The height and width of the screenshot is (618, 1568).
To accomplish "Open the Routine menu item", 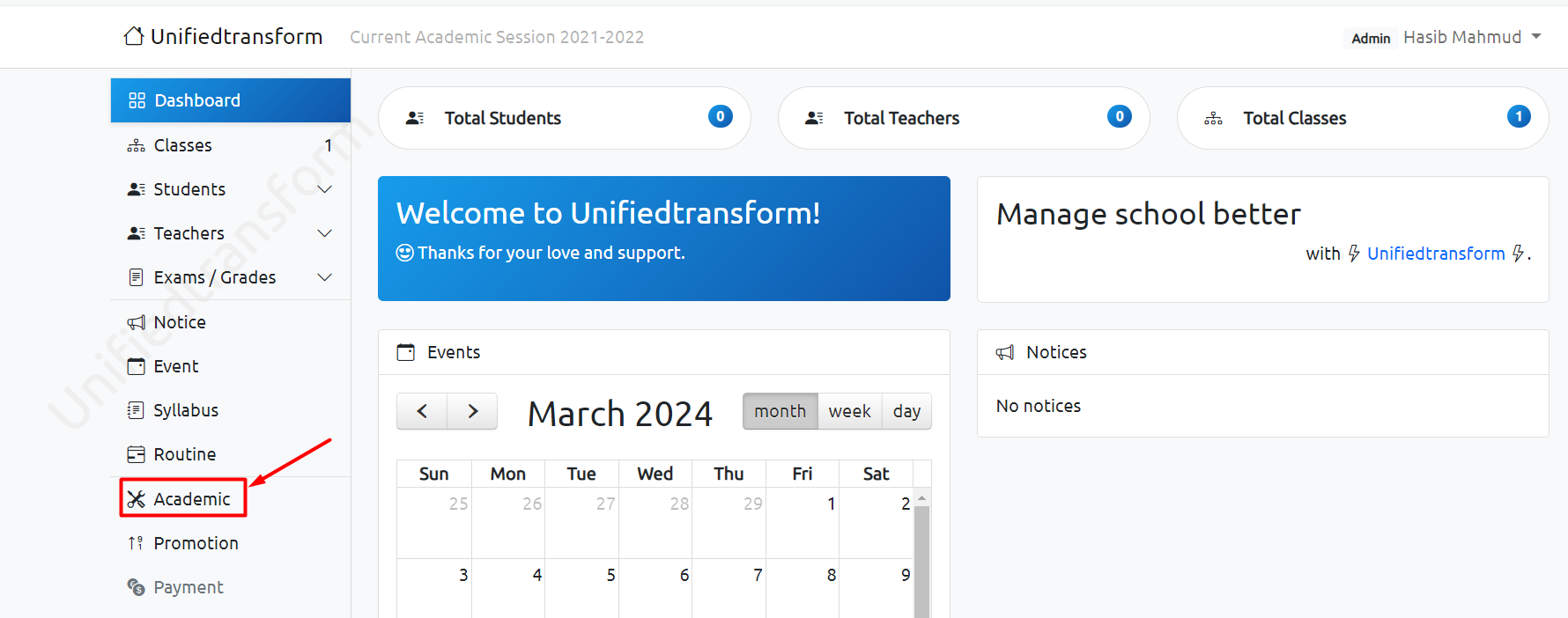I will [x=231, y=454].
